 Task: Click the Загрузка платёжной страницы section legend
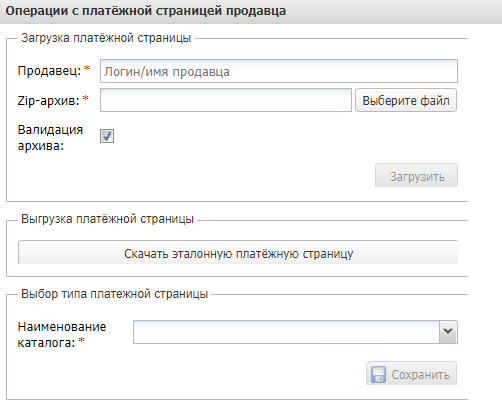coord(106,38)
